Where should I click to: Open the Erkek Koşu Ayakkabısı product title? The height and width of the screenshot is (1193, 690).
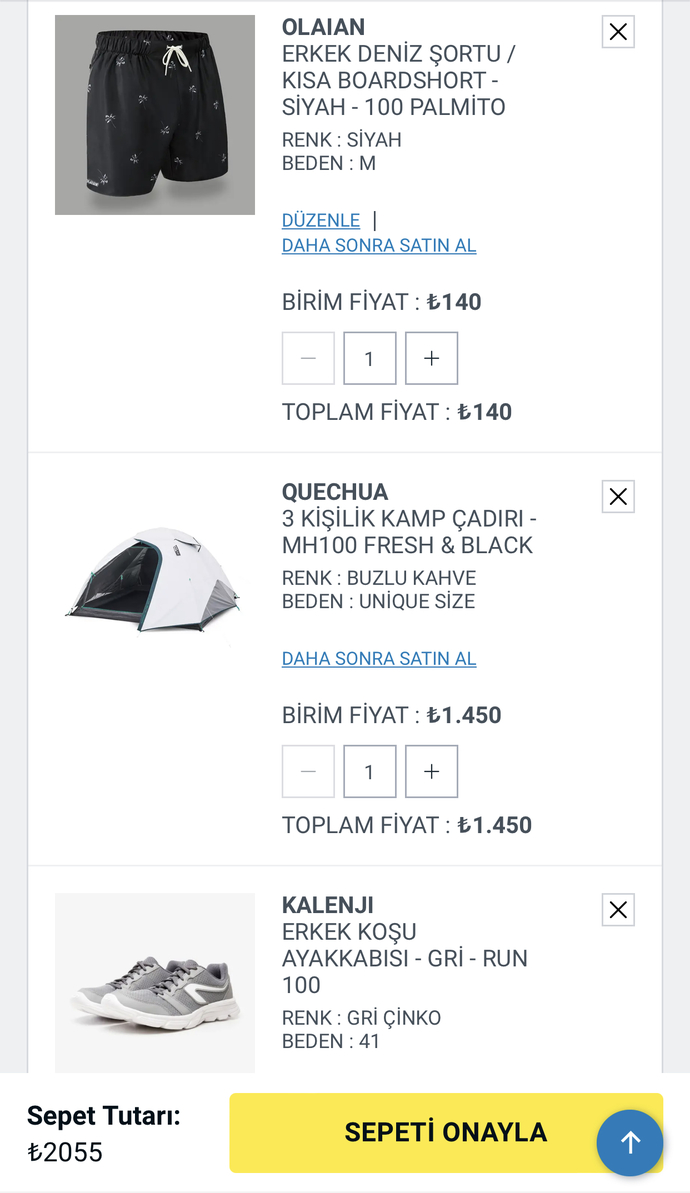tap(404, 958)
